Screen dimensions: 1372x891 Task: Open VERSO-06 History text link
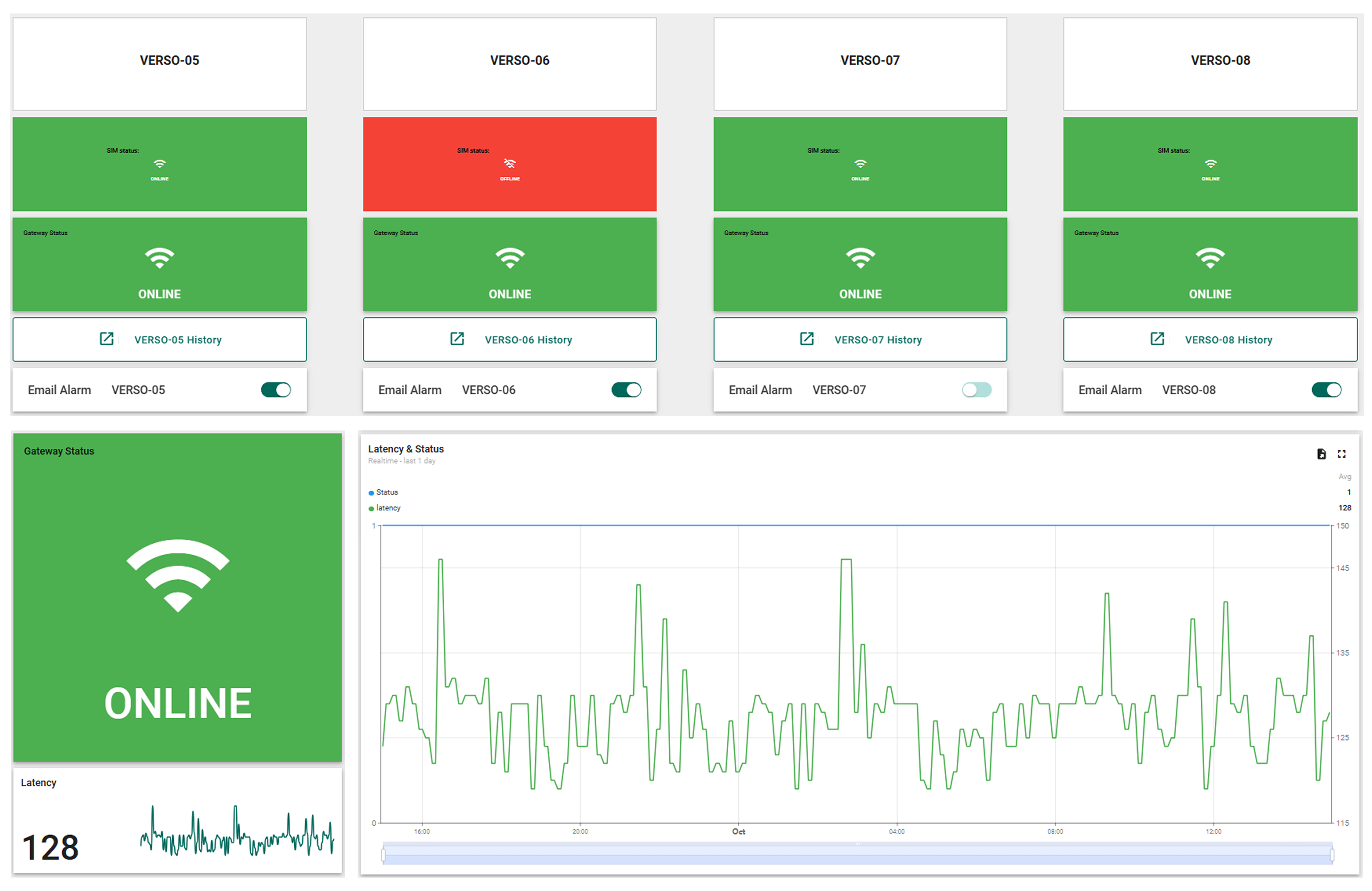tap(529, 340)
